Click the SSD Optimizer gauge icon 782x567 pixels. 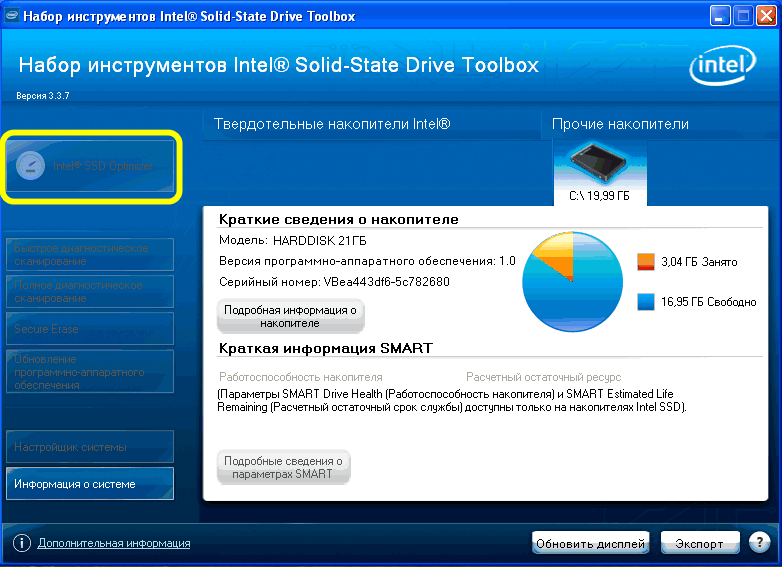30,166
